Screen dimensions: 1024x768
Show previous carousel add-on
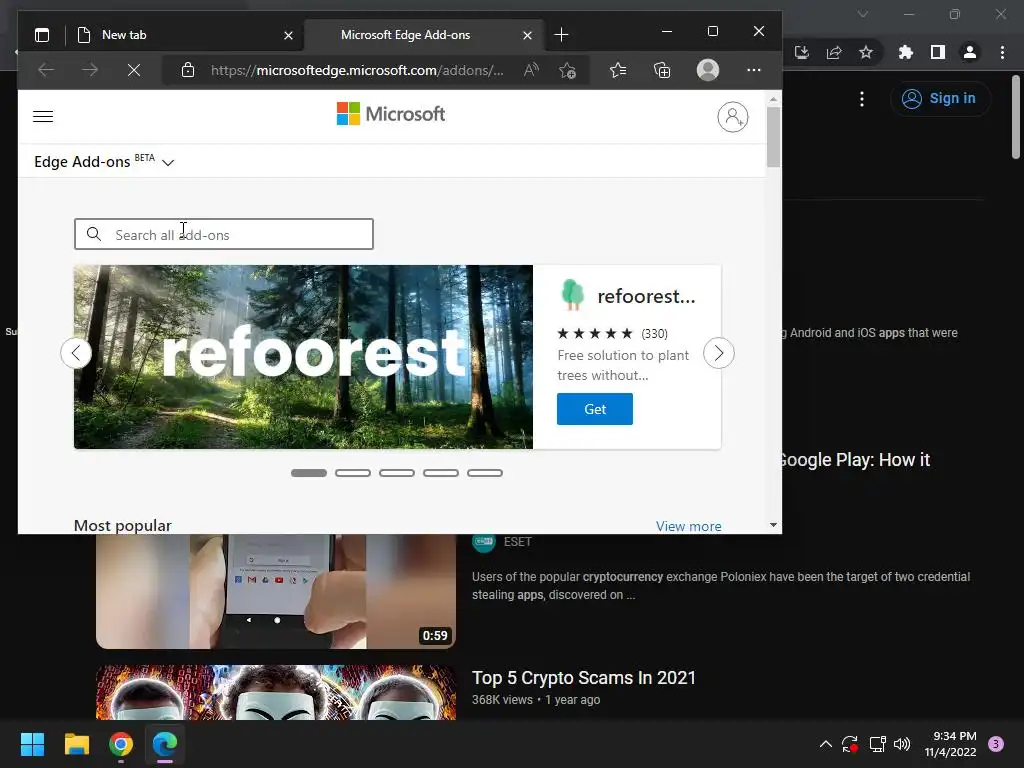[x=76, y=353]
